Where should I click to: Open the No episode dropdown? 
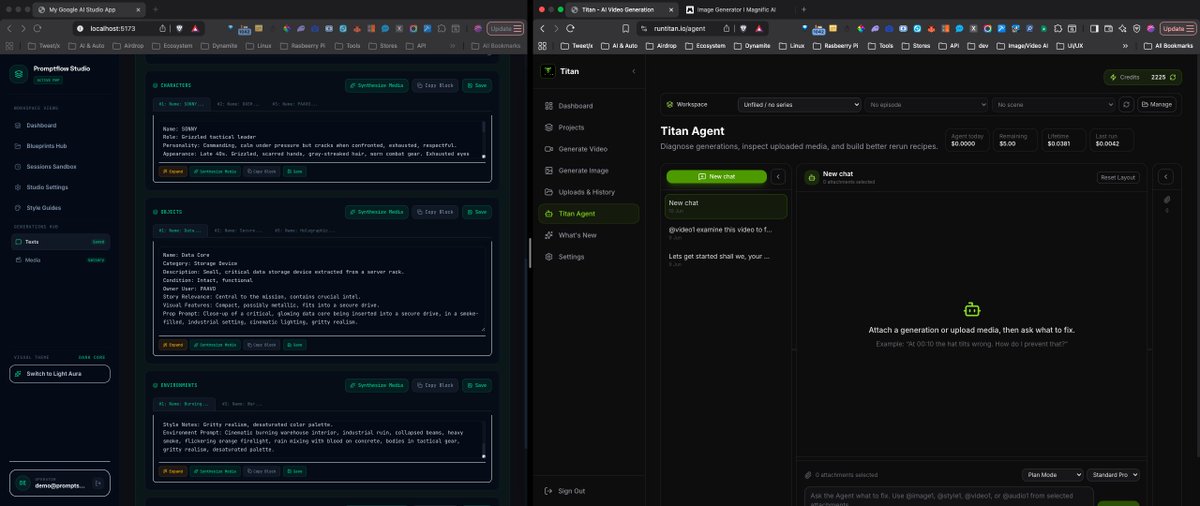point(926,104)
